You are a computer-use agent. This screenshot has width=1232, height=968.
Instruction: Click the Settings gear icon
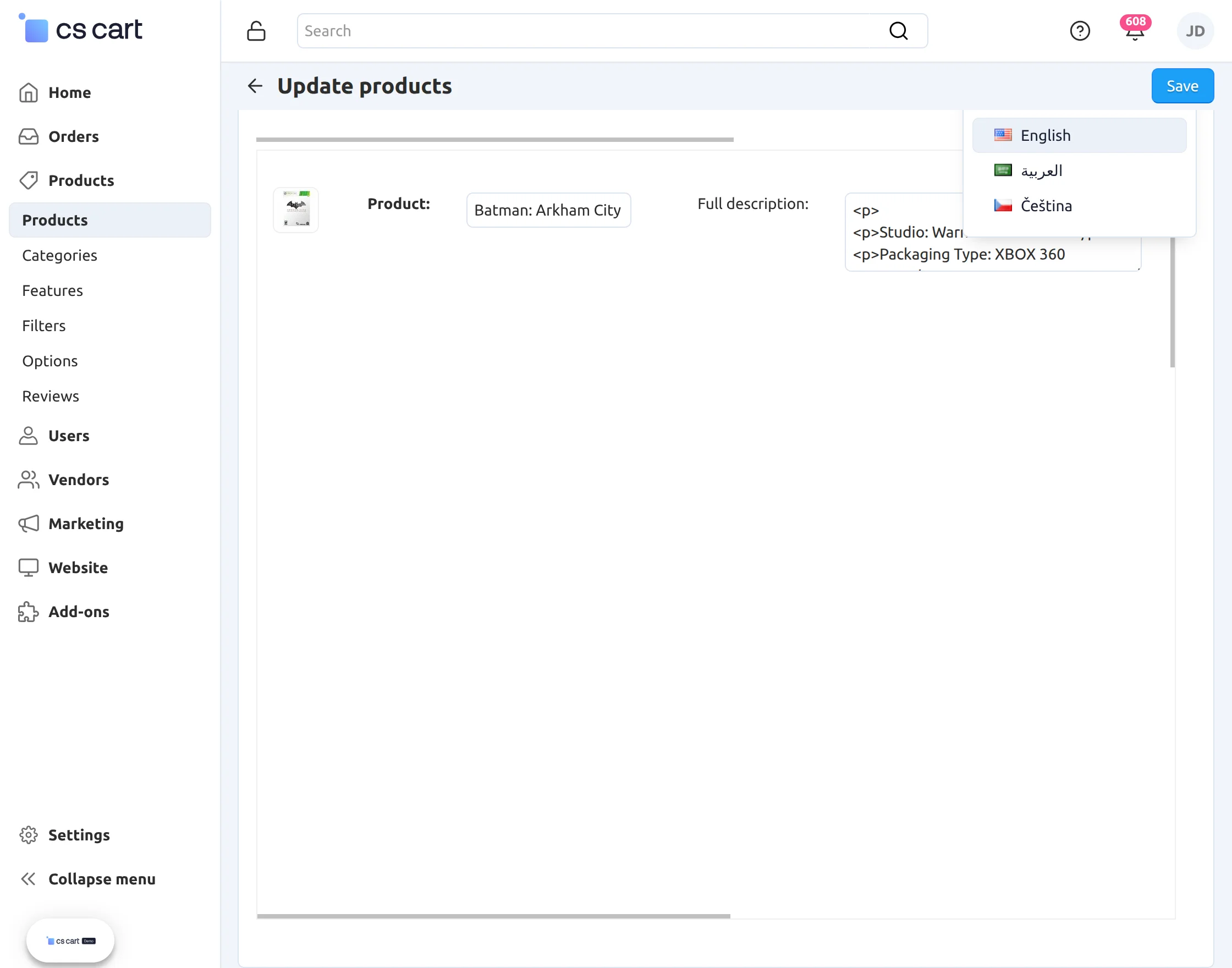tap(29, 835)
